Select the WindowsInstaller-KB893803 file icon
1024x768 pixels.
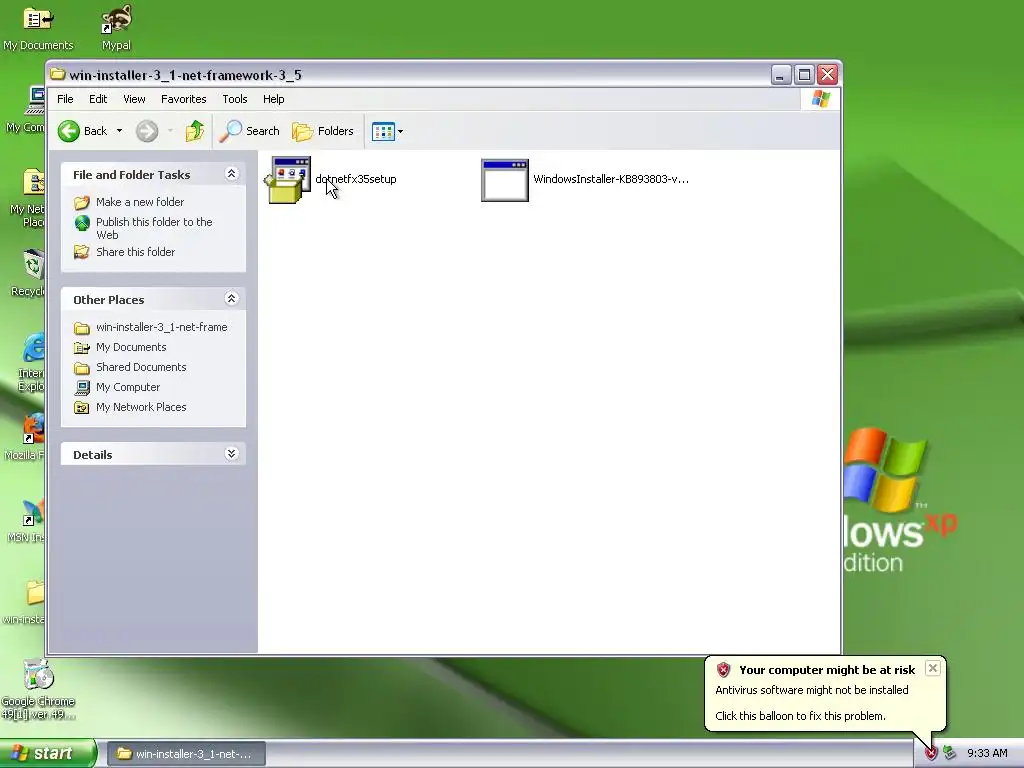click(x=505, y=180)
